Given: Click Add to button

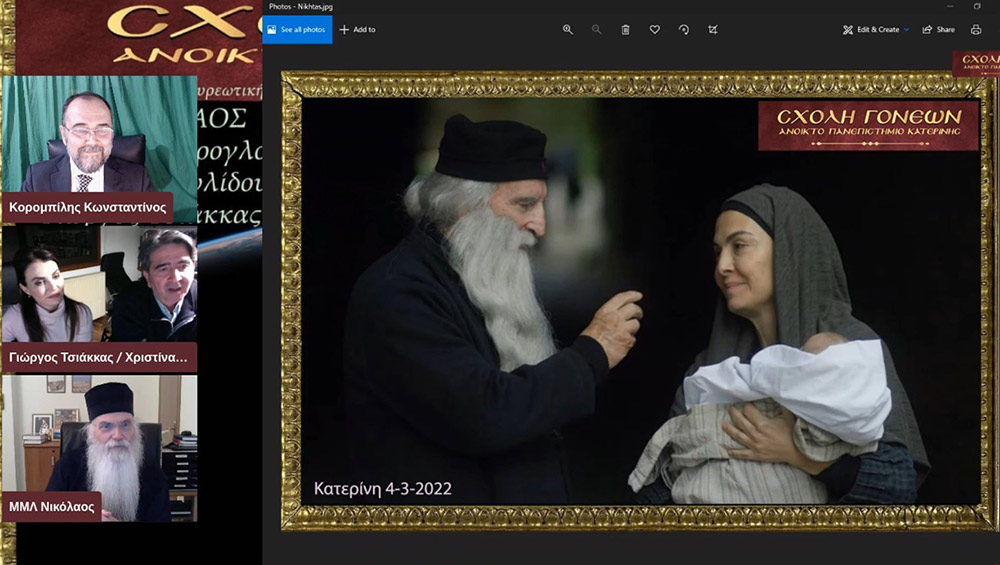Looking at the screenshot, I should click(358, 29).
